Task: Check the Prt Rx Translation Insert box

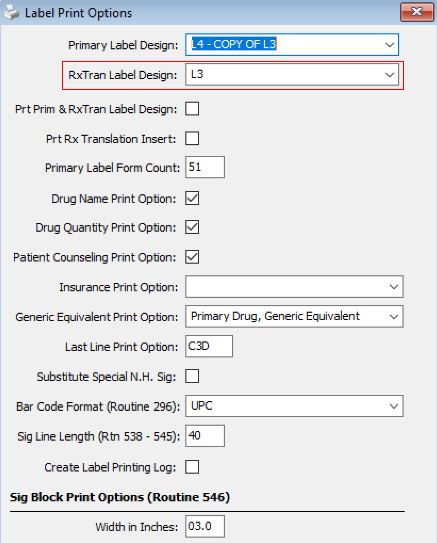Action: click(x=192, y=139)
